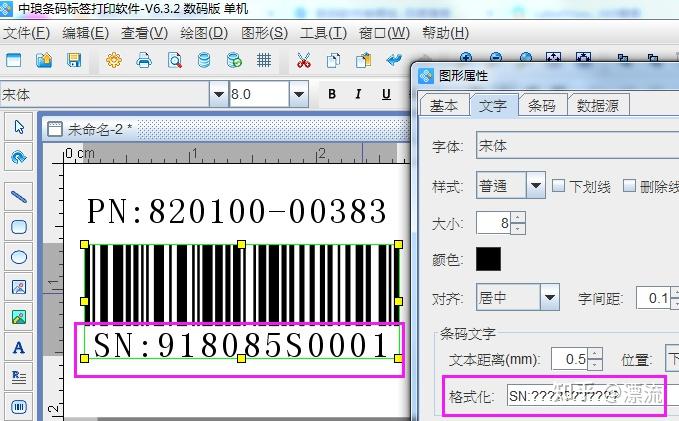Select the landscape picture tool

click(19, 317)
